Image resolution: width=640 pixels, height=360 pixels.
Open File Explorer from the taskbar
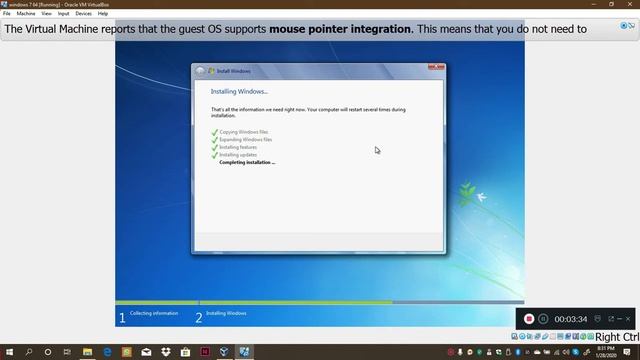tap(87, 352)
